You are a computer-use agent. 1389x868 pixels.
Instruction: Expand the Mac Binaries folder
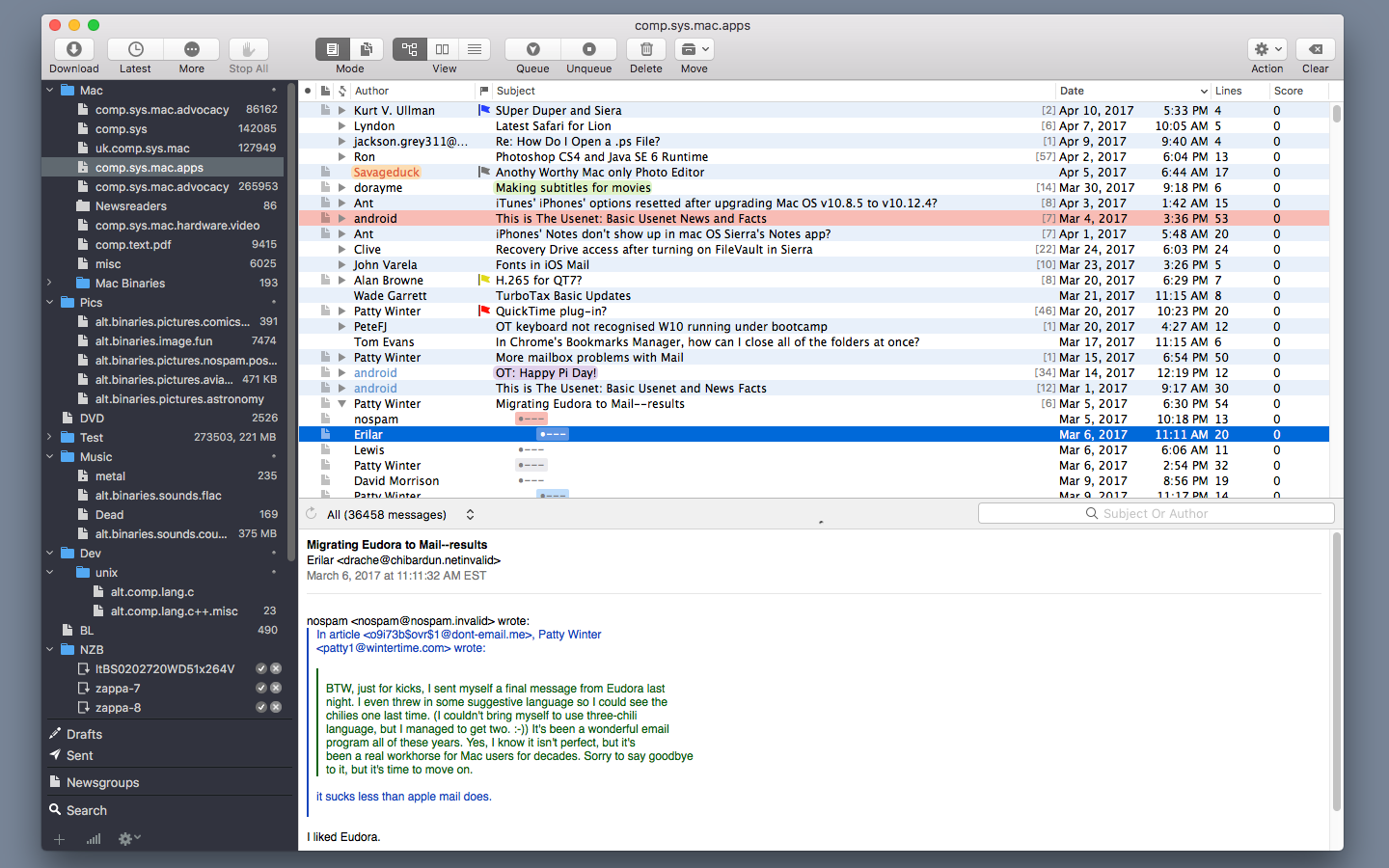click(x=50, y=283)
